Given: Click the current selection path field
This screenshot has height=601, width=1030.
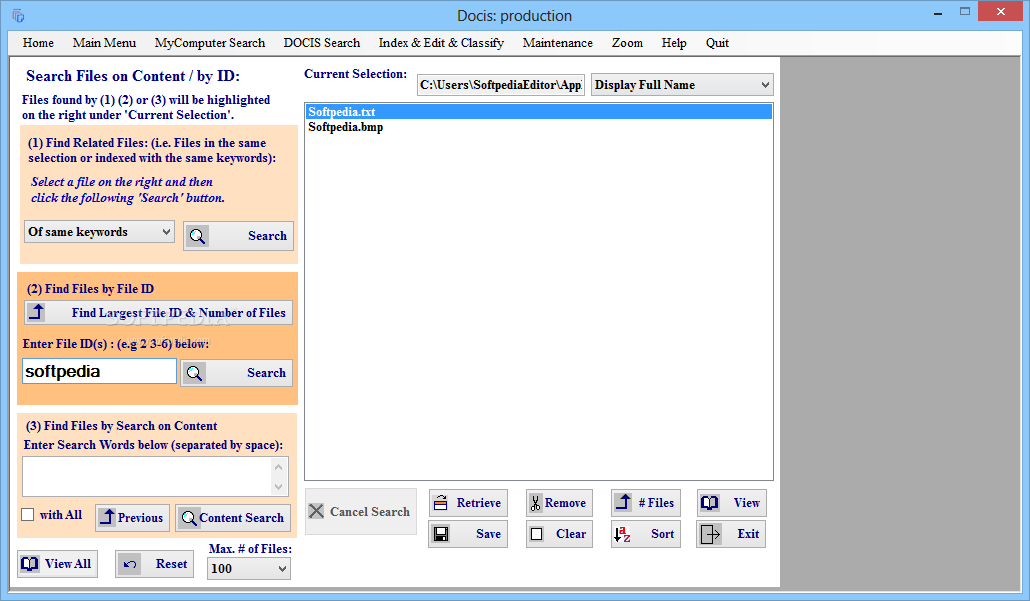Looking at the screenshot, I should pos(501,85).
